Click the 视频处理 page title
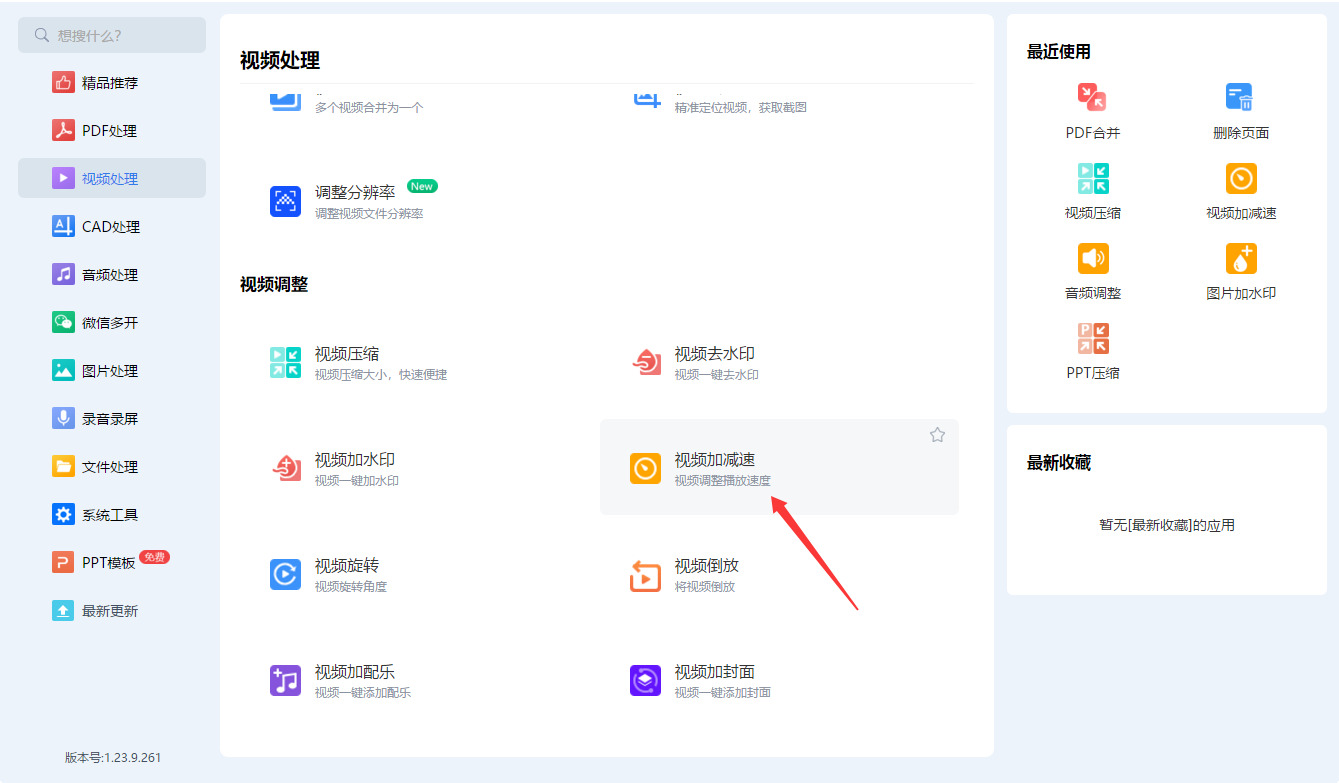Viewport: 1339px width, 783px height. point(280,61)
